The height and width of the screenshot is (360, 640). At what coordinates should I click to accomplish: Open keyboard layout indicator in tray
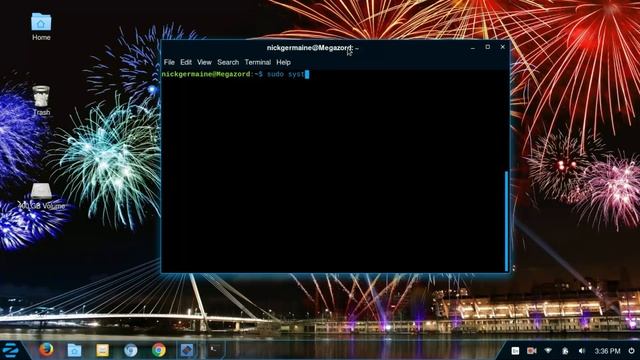point(515,351)
